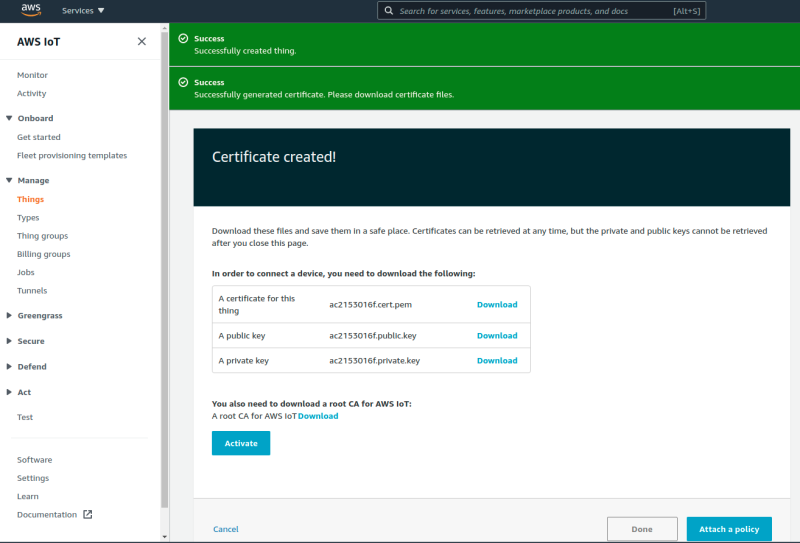Click the AWS logo icon
800x543 pixels.
click(x=31, y=10)
